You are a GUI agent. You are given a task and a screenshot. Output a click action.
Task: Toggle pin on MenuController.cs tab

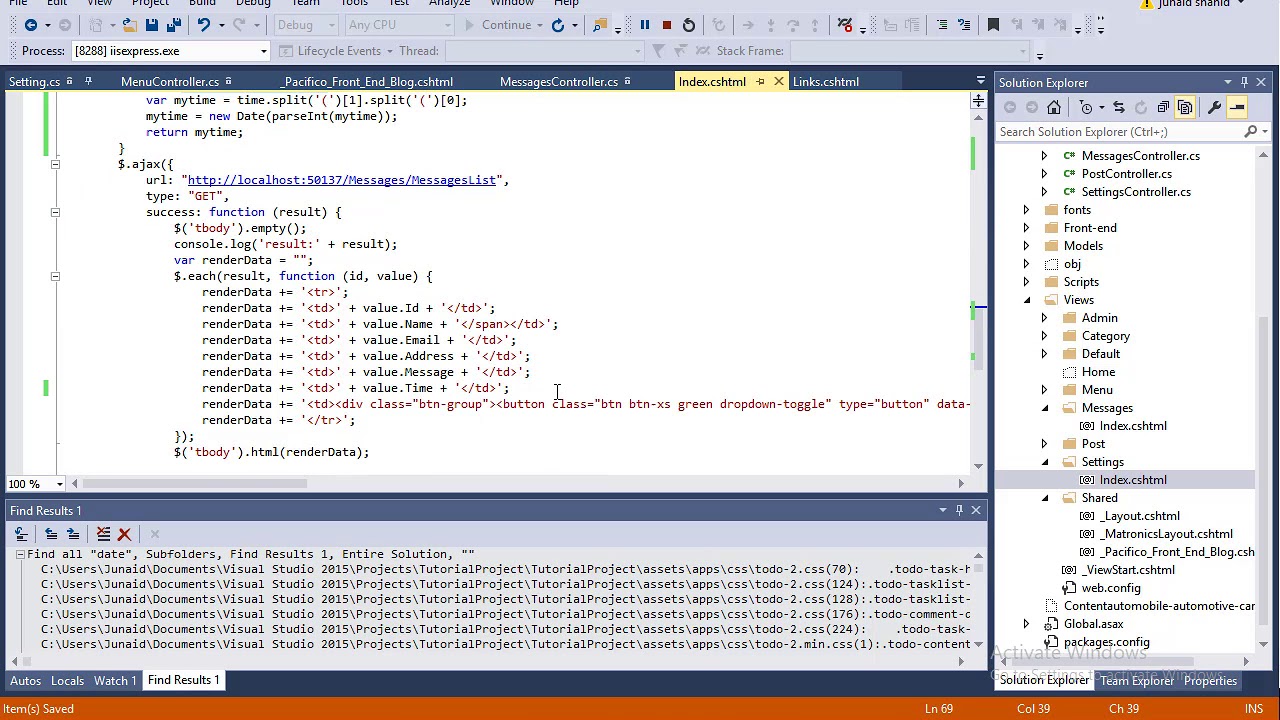228,82
